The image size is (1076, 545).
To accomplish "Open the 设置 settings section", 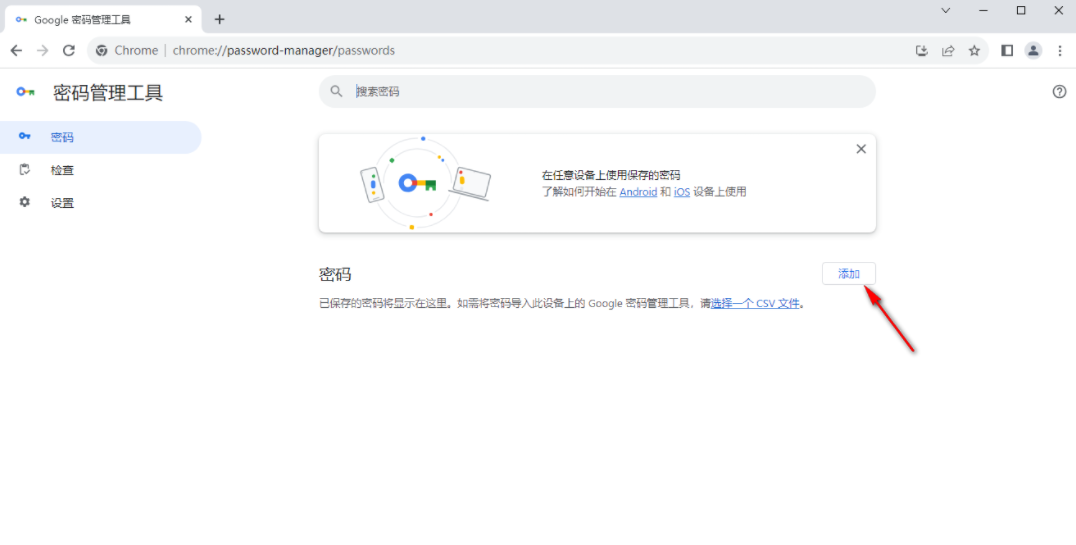I will [100, 203].
